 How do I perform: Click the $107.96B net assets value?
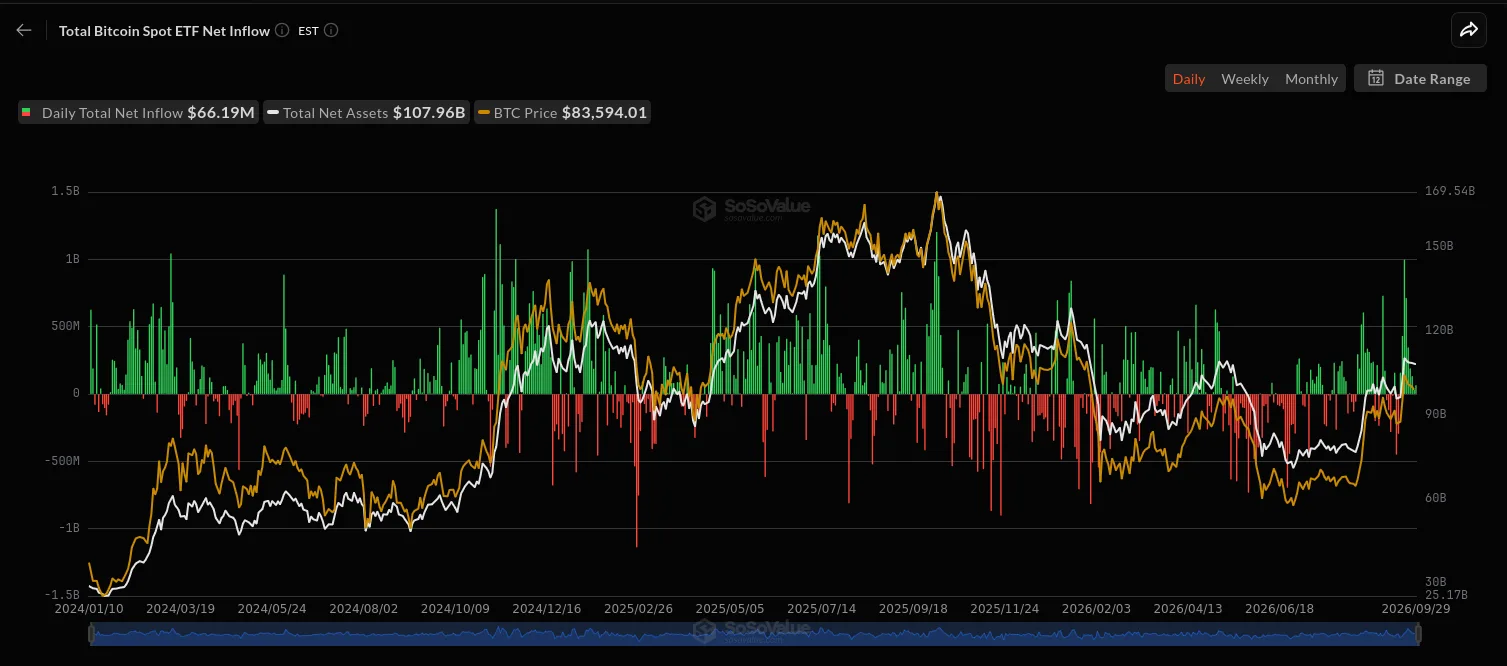429,113
